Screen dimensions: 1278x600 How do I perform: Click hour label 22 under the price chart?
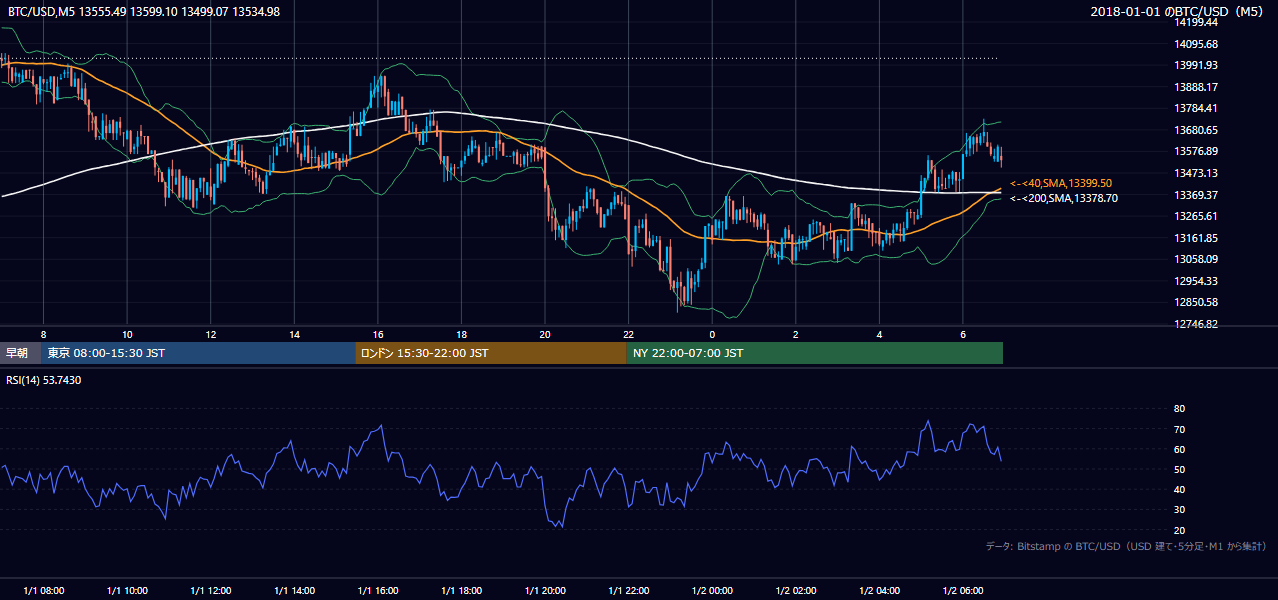[629, 334]
